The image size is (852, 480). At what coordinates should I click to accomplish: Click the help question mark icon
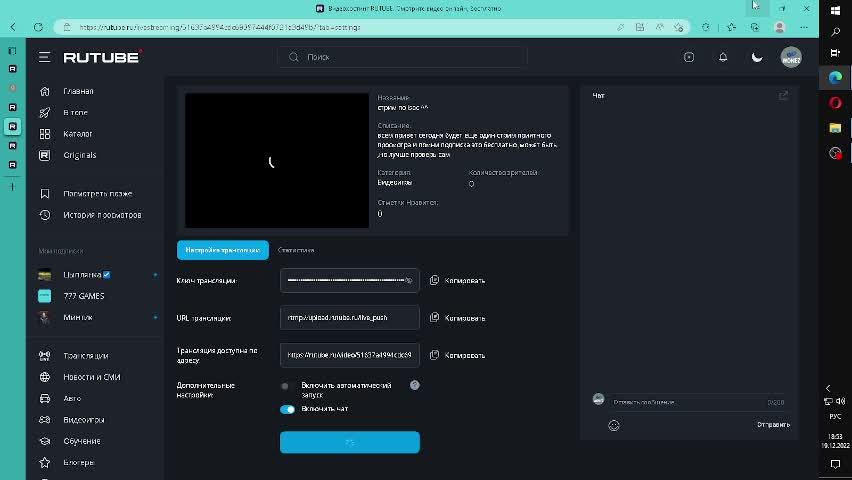[415, 385]
